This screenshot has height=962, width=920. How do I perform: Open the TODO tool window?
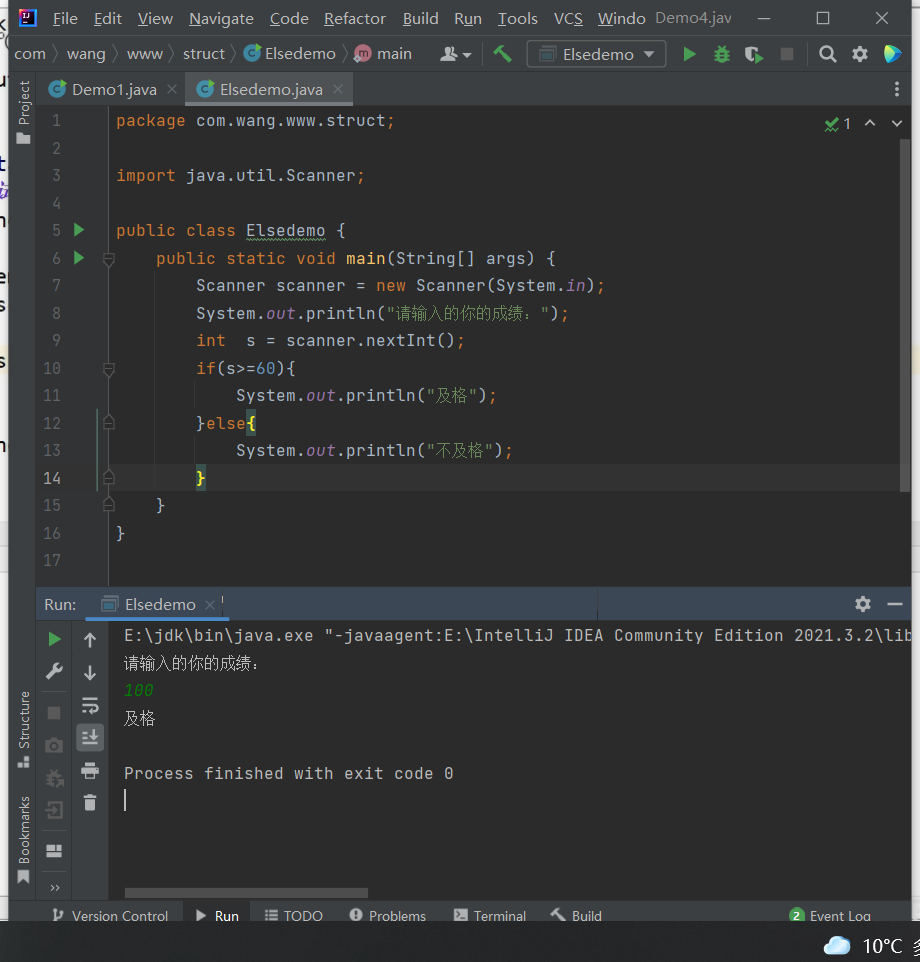click(294, 915)
